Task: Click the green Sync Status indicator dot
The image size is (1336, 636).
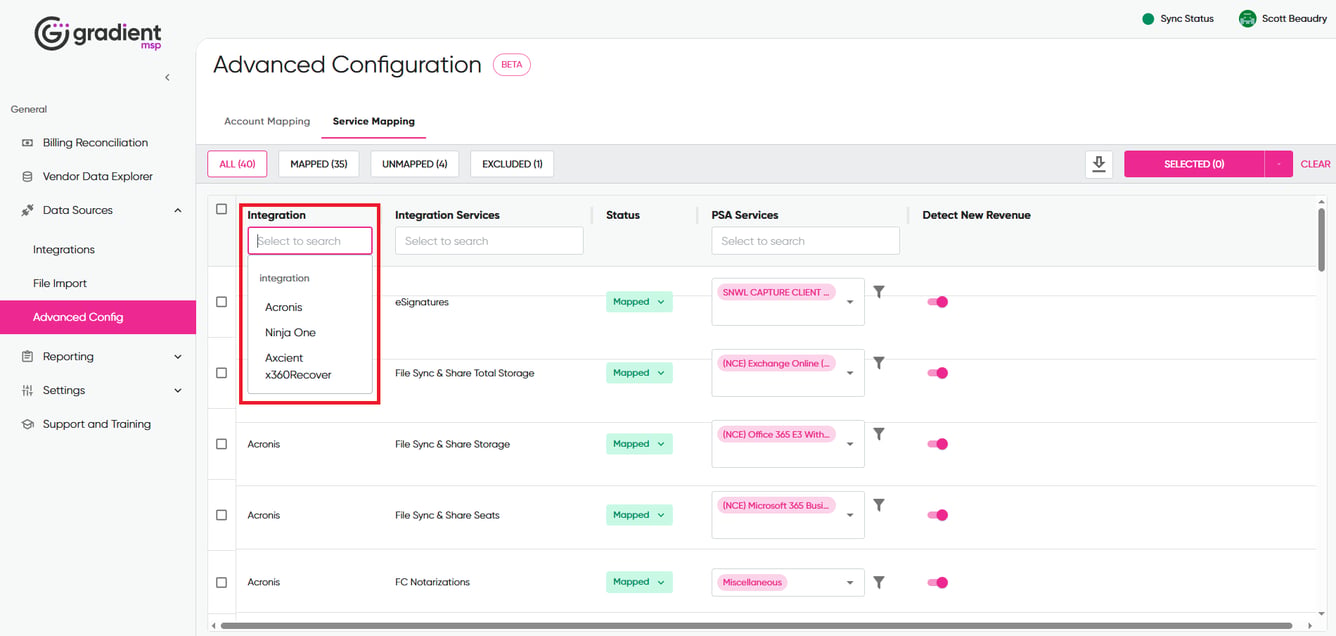Action: [x=1148, y=19]
